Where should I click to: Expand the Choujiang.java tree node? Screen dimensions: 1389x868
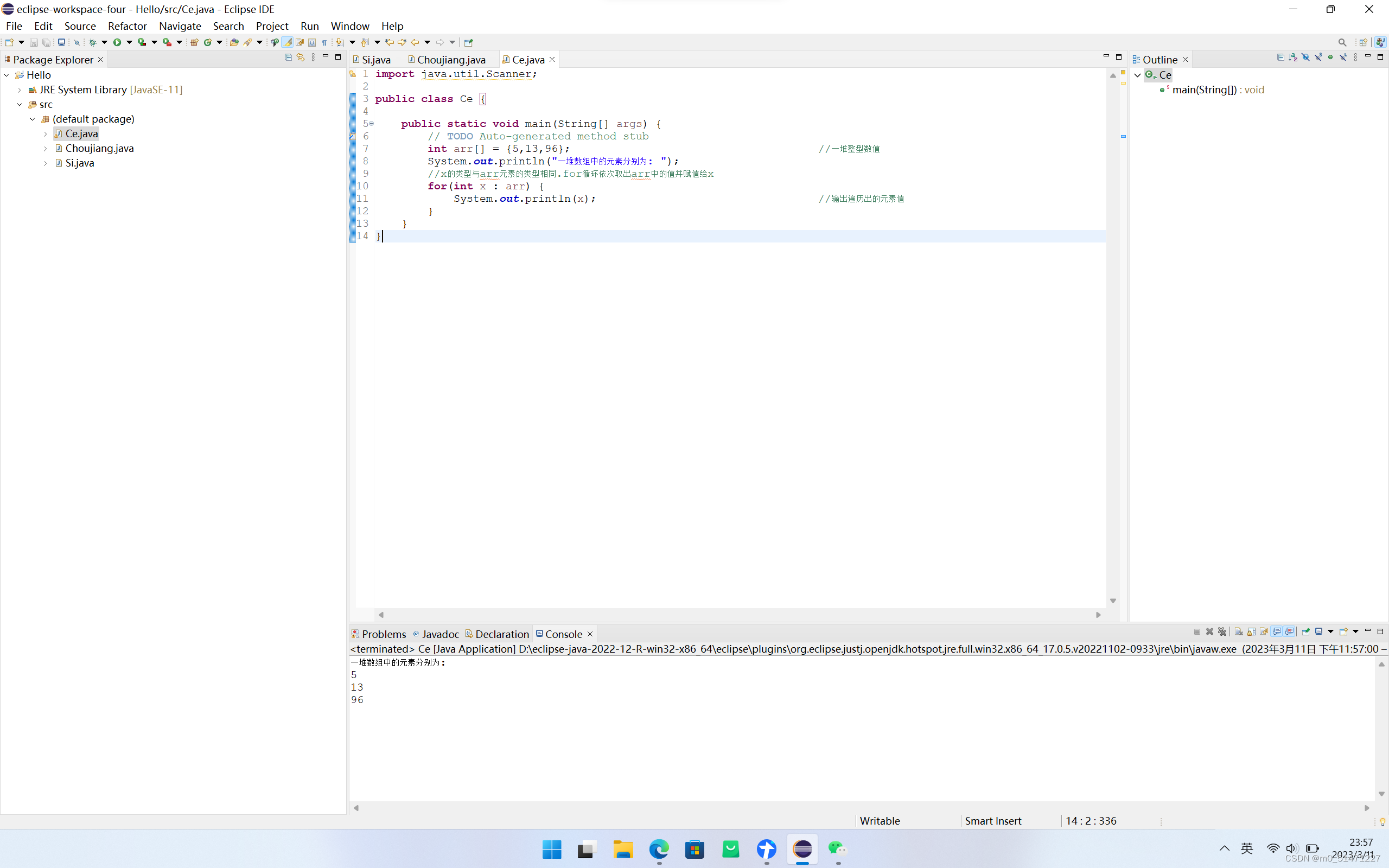point(46,148)
